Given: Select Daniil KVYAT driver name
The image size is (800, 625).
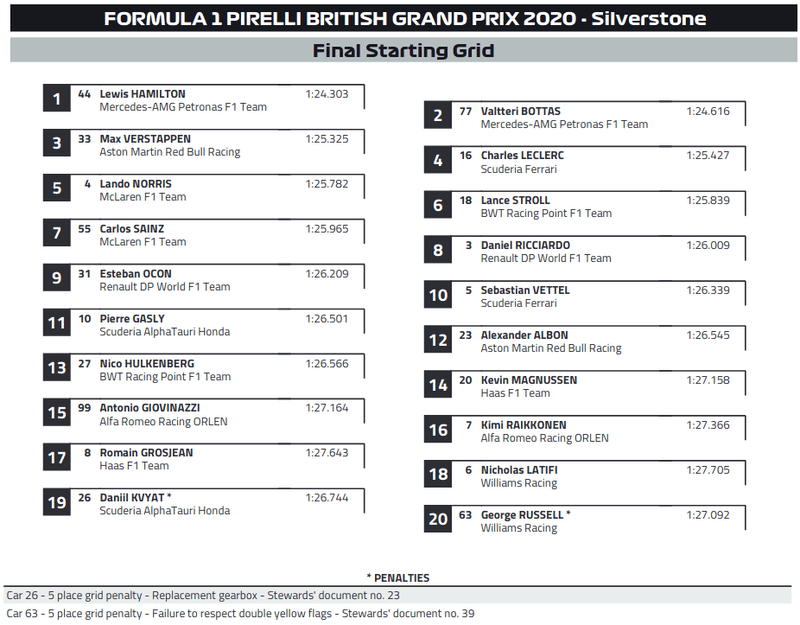Looking at the screenshot, I should (136, 497).
